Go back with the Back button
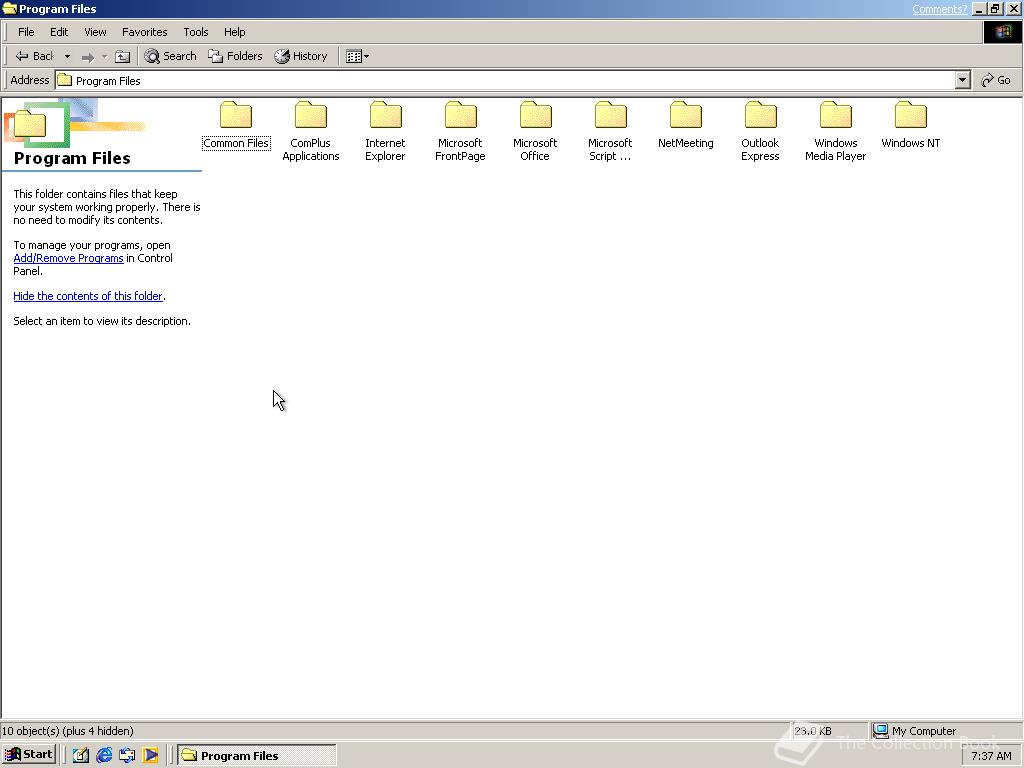Screen dimensions: 1024x768 (x=35, y=56)
